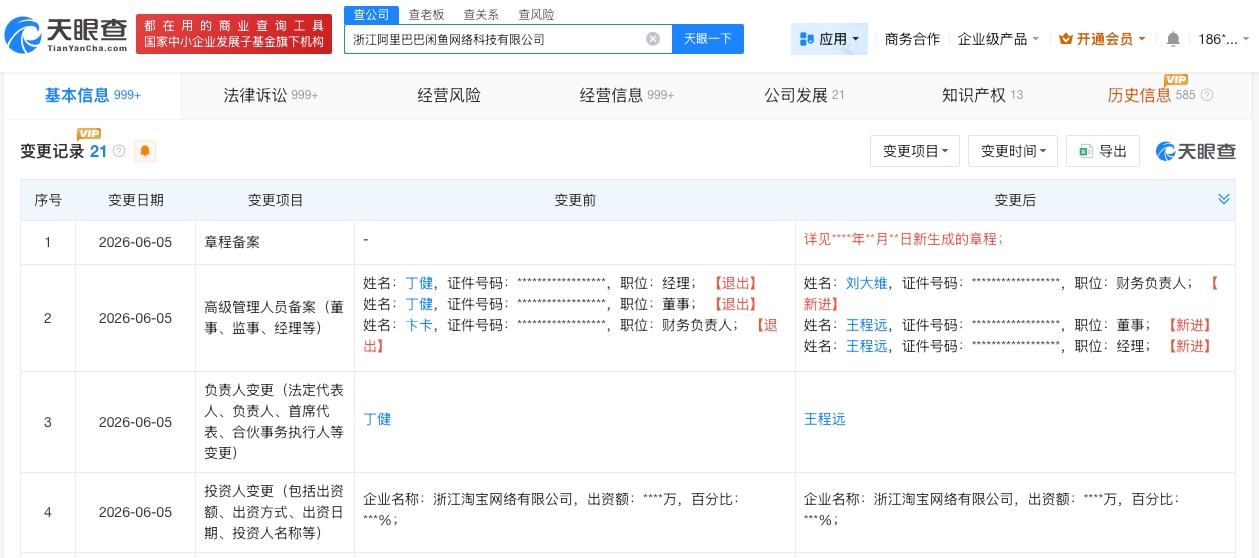Switch to 经营信息 tab
The image size is (1259, 558).
627,95
